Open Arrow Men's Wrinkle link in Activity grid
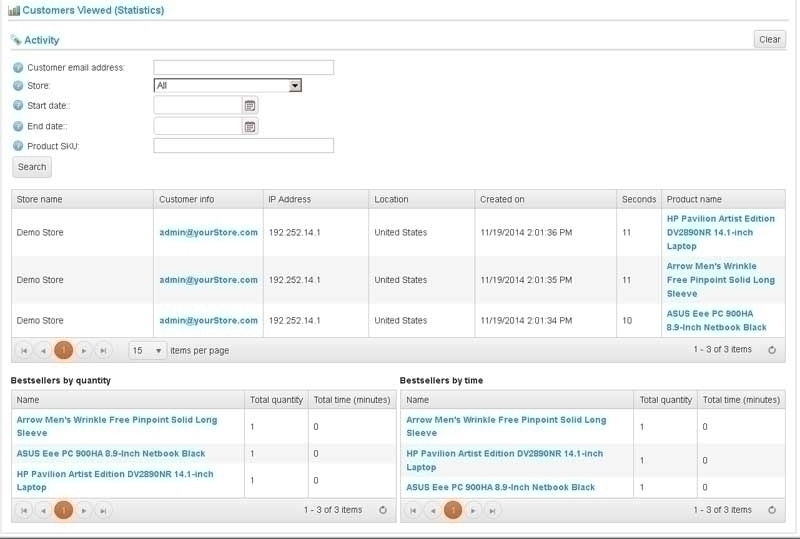This screenshot has height=539, width=800. (720, 280)
